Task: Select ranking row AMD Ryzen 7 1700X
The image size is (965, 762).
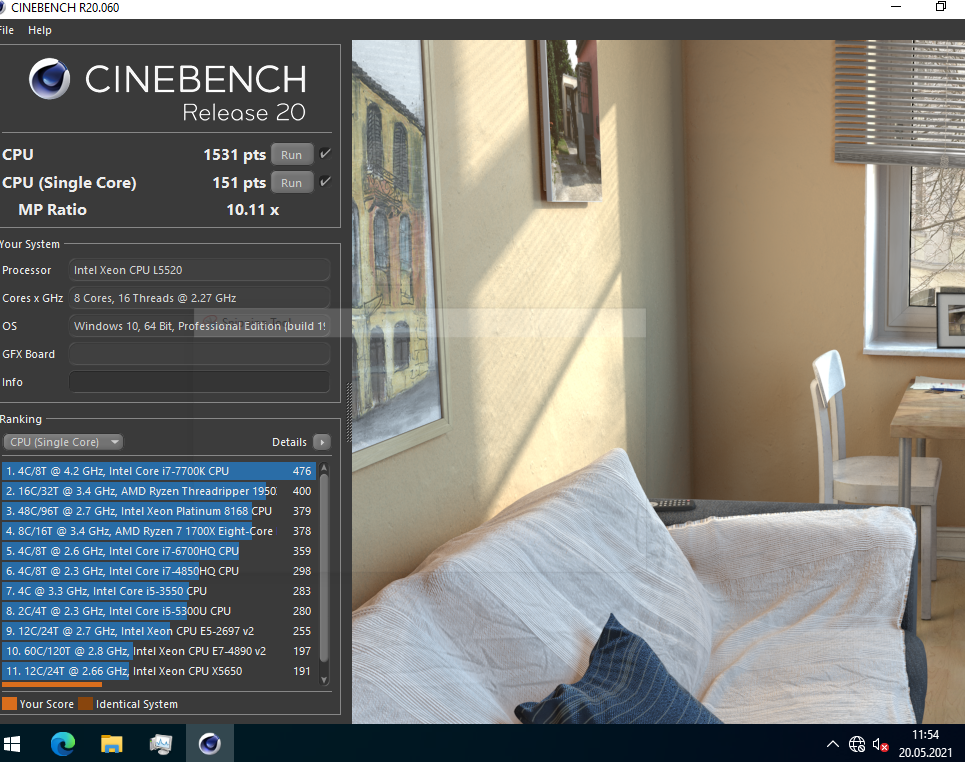Action: coord(159,531)
